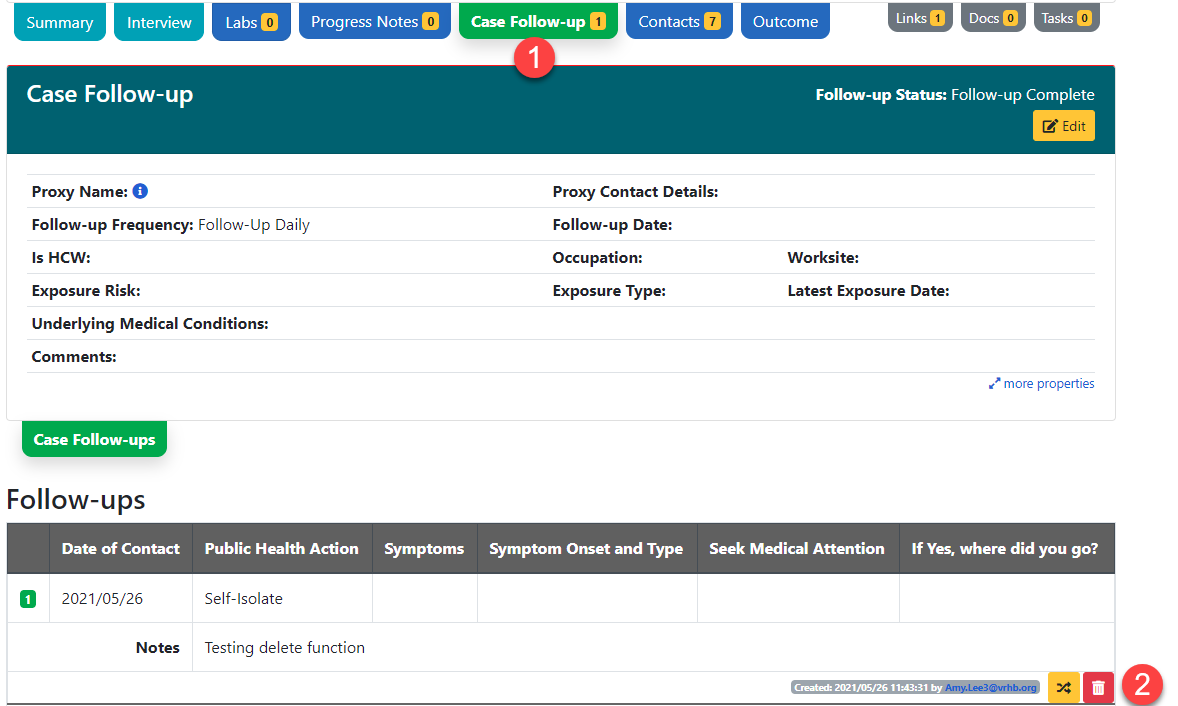Image resolution: width=1178 pixels, height=706 pixels.
Task: Click the Date of Contact column header
Action: coord(120,548)
